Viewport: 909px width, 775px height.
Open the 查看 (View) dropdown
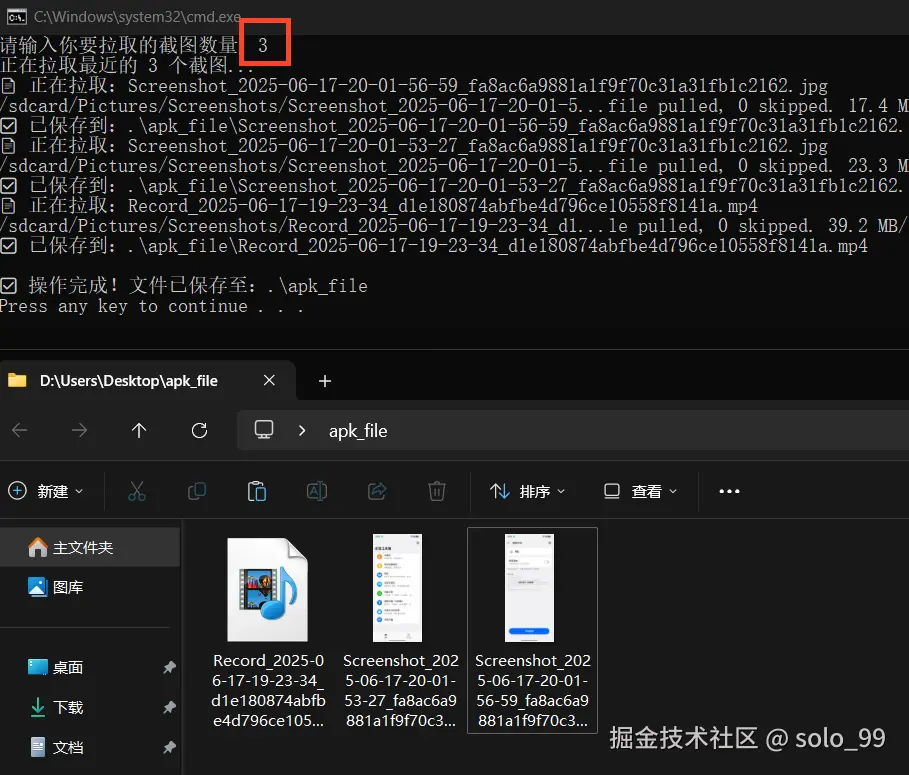[x=640, y=491]
